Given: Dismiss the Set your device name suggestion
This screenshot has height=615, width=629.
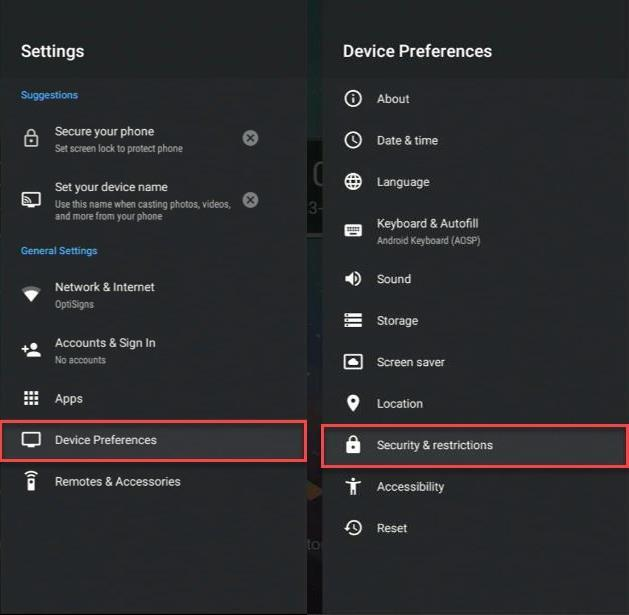Looking at the screenshot, I should click(251, 200).
